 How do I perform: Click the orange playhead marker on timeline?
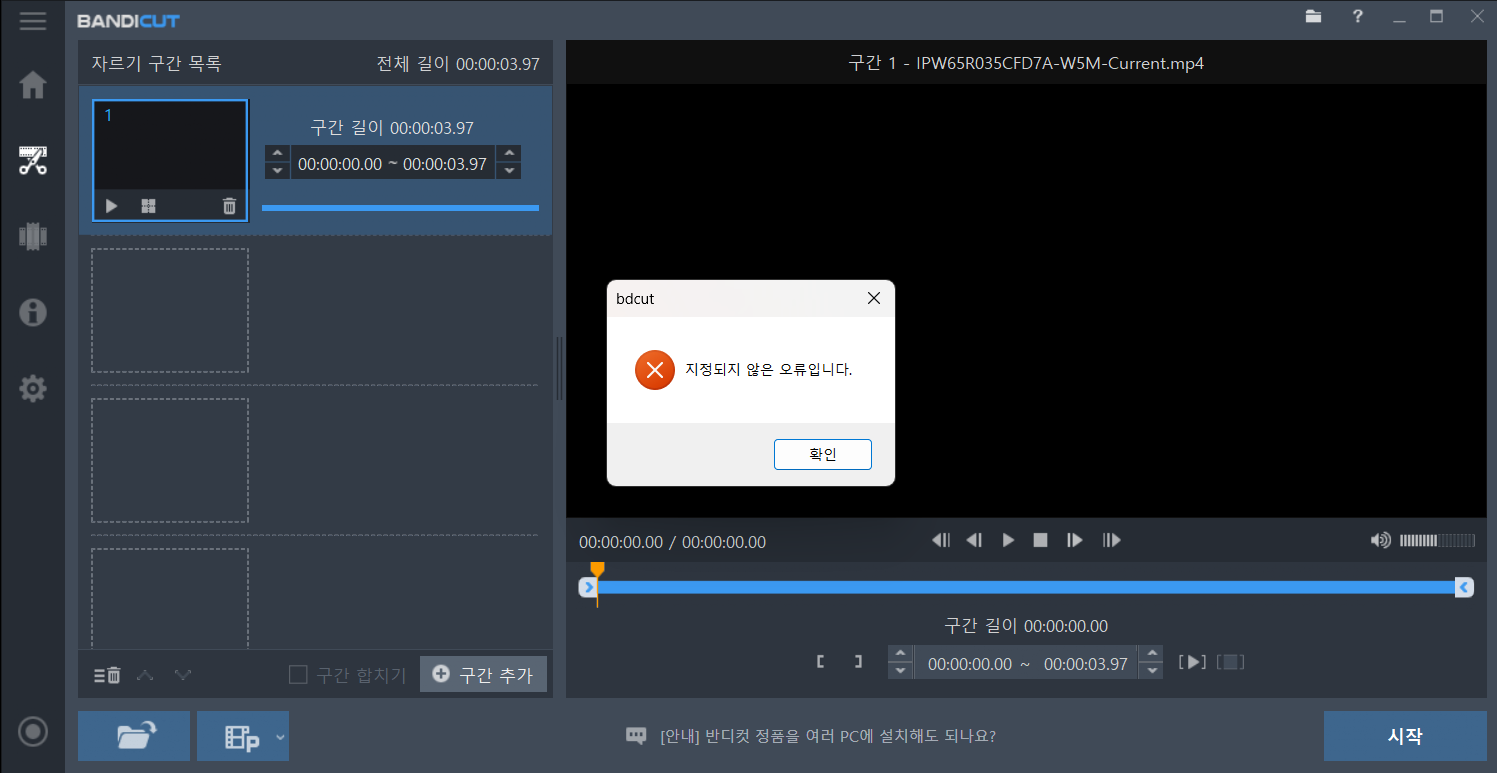[597, 570]
